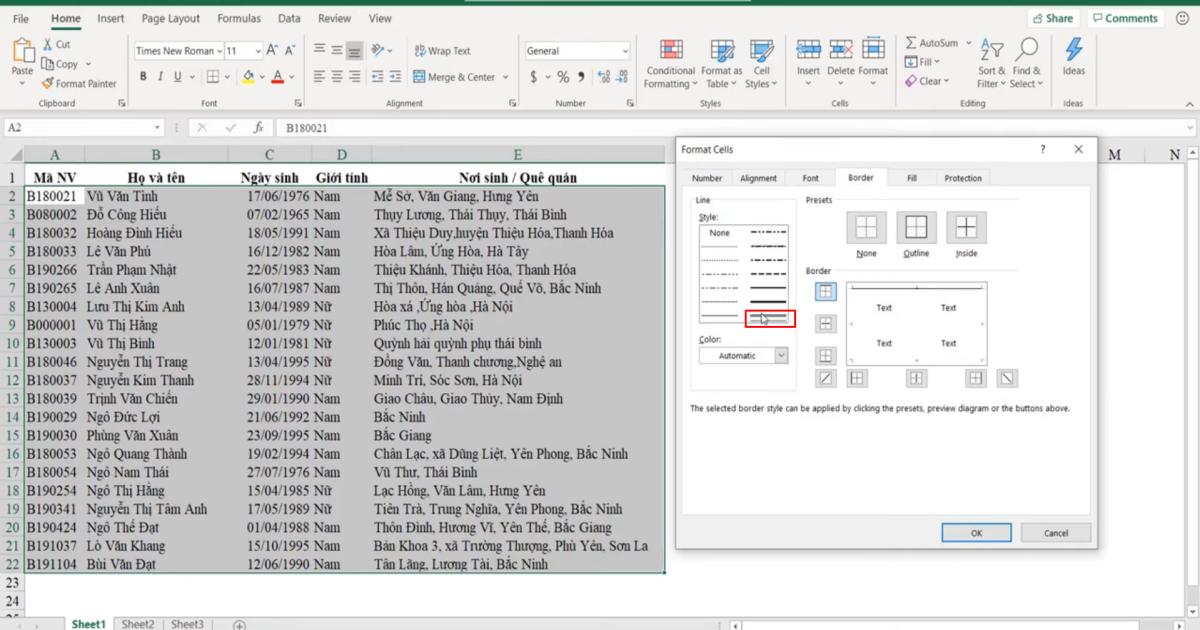
Task: Click the diagonal down border icon
Action: click(1007, 378)
